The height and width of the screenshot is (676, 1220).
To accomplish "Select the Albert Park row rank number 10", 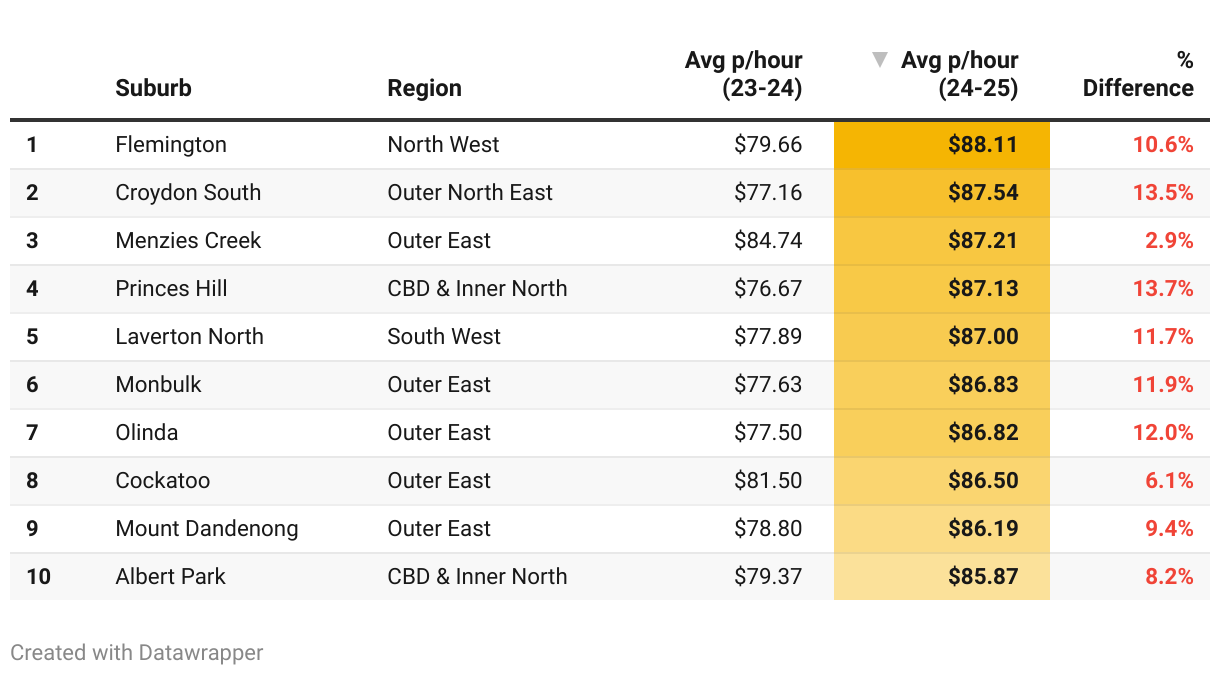I will coord(38,577).
